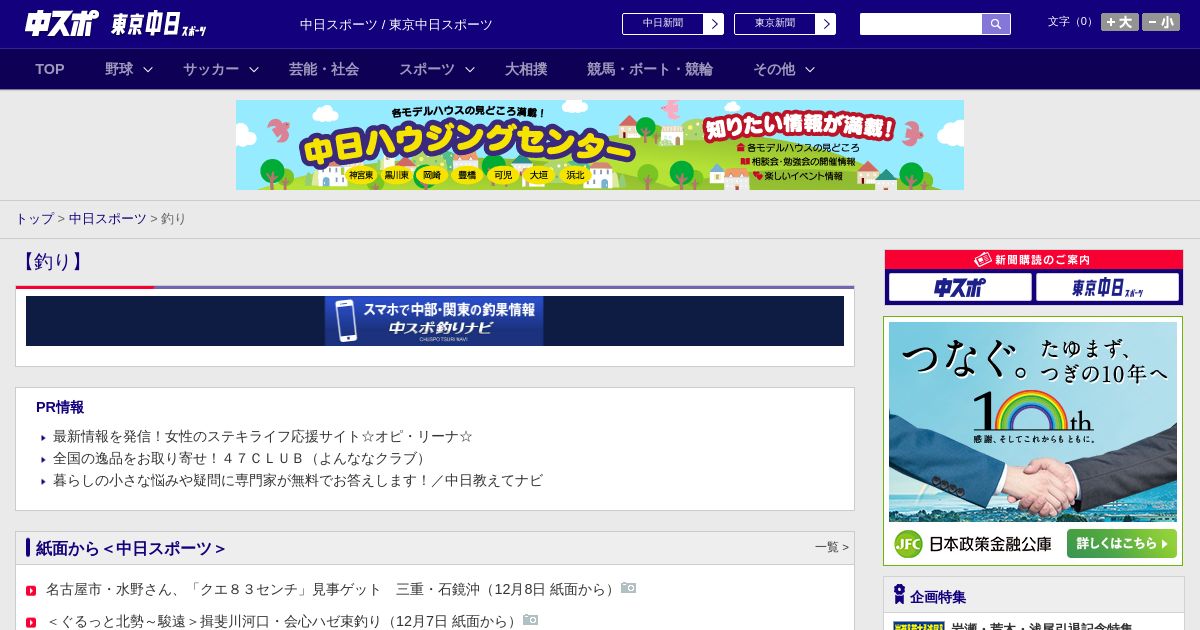Image resolution: width=1200 pixels, height=630 pixels.
Task: Click photo icon beside ハゼ束釣り article
Action: [x=530, y=620]
